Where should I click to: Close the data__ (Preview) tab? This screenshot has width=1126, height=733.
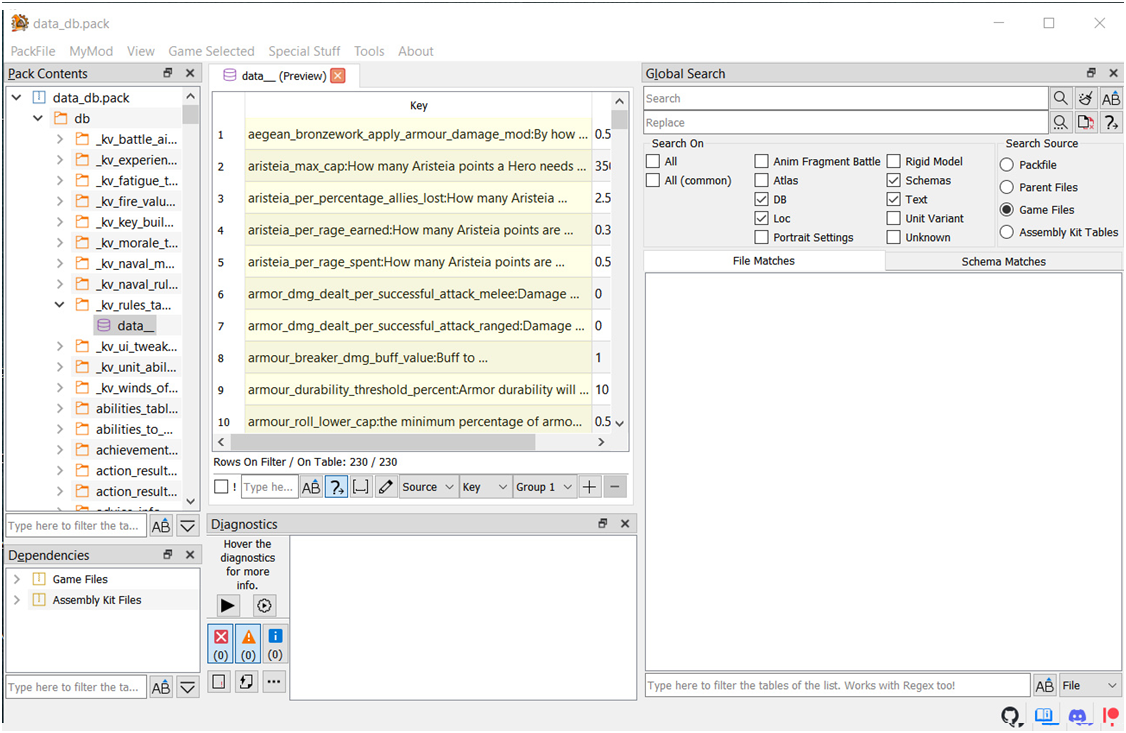(338, 75)
